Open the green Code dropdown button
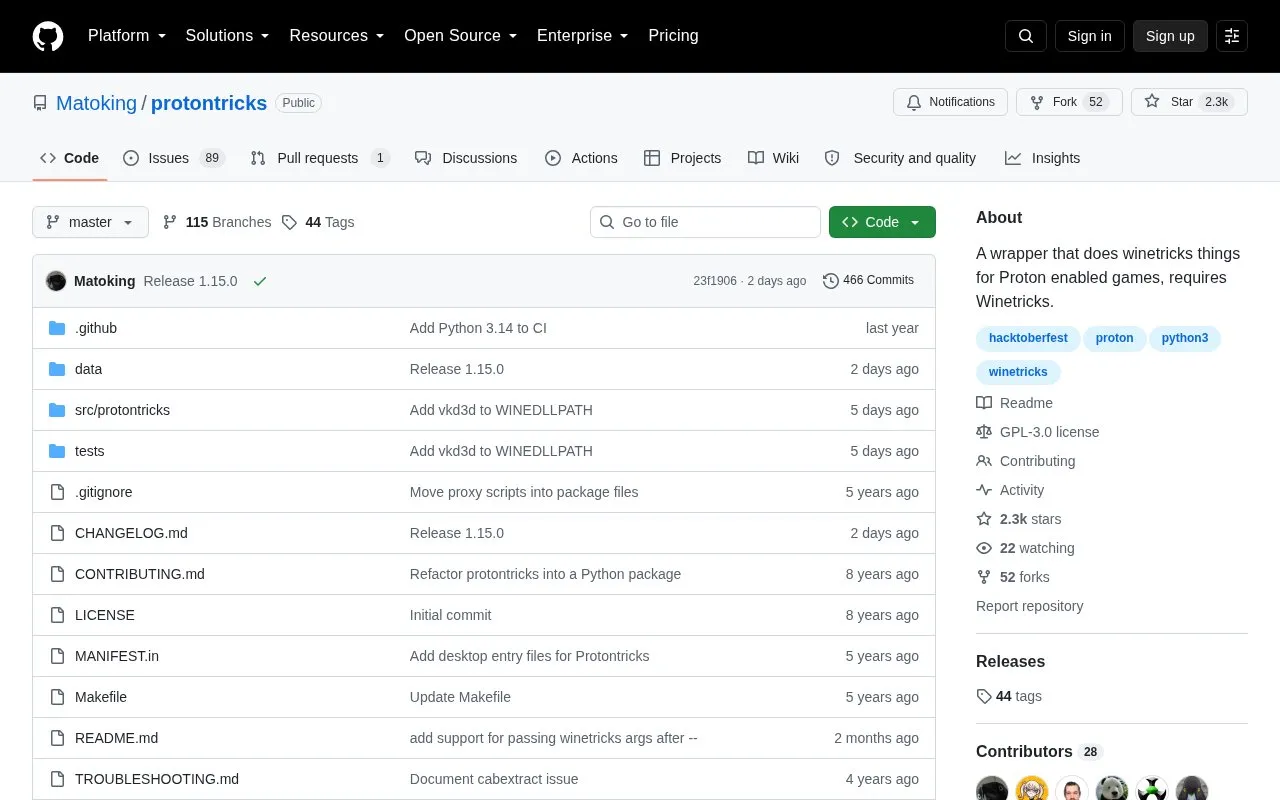Viewport: 1280px width, 800px height. pyautogui.click(x=882, y=222)
